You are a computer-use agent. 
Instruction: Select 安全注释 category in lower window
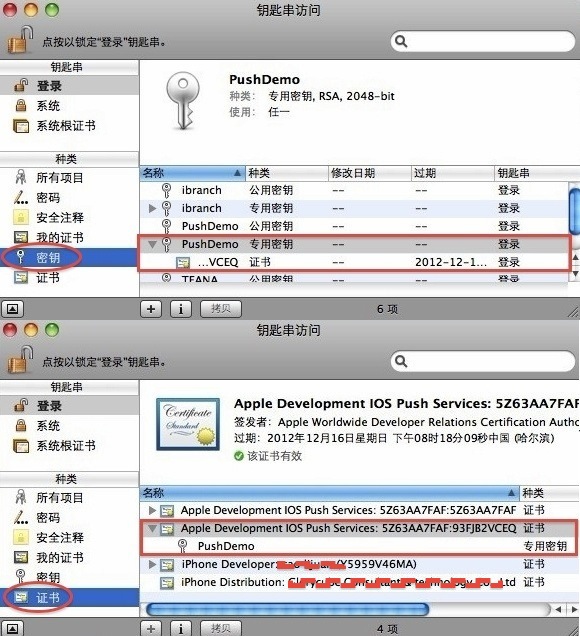click(x=69, y=537)
